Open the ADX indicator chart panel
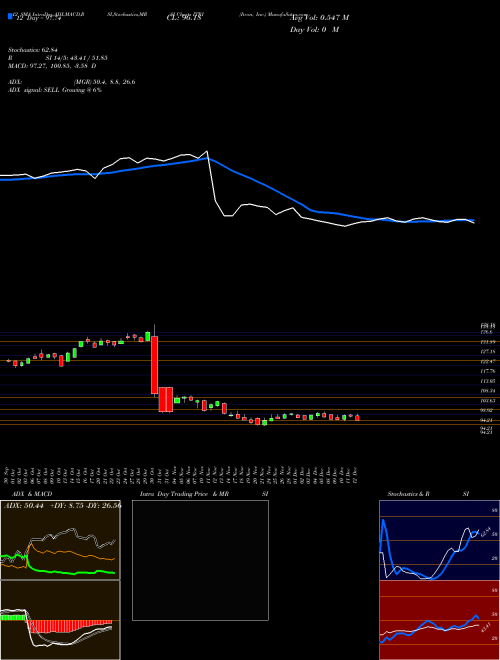This screenshot has height=660, width=500. pyautogui.click(x=60, y=540)
